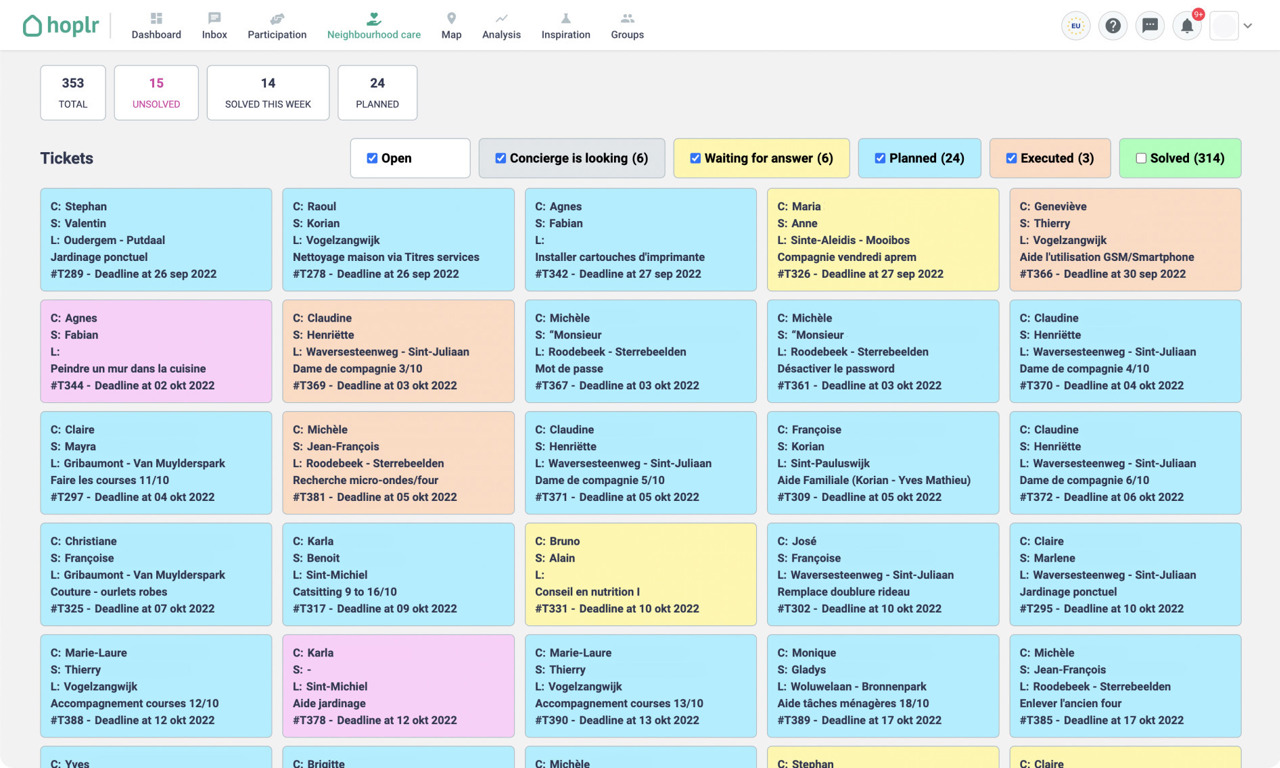Click the Hoplr logo

[x=61, y=25]
